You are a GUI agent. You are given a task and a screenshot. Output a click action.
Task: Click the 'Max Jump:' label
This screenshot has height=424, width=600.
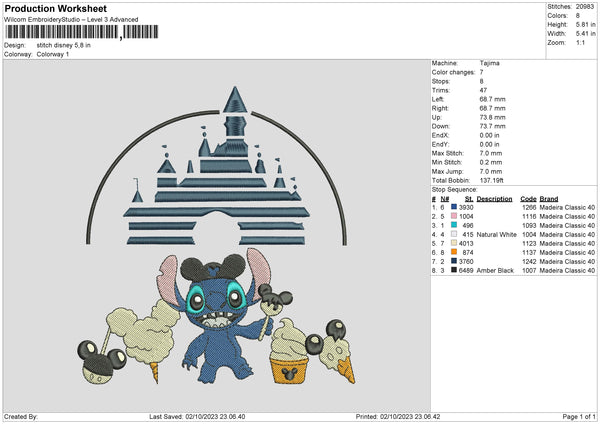[447, 171]
